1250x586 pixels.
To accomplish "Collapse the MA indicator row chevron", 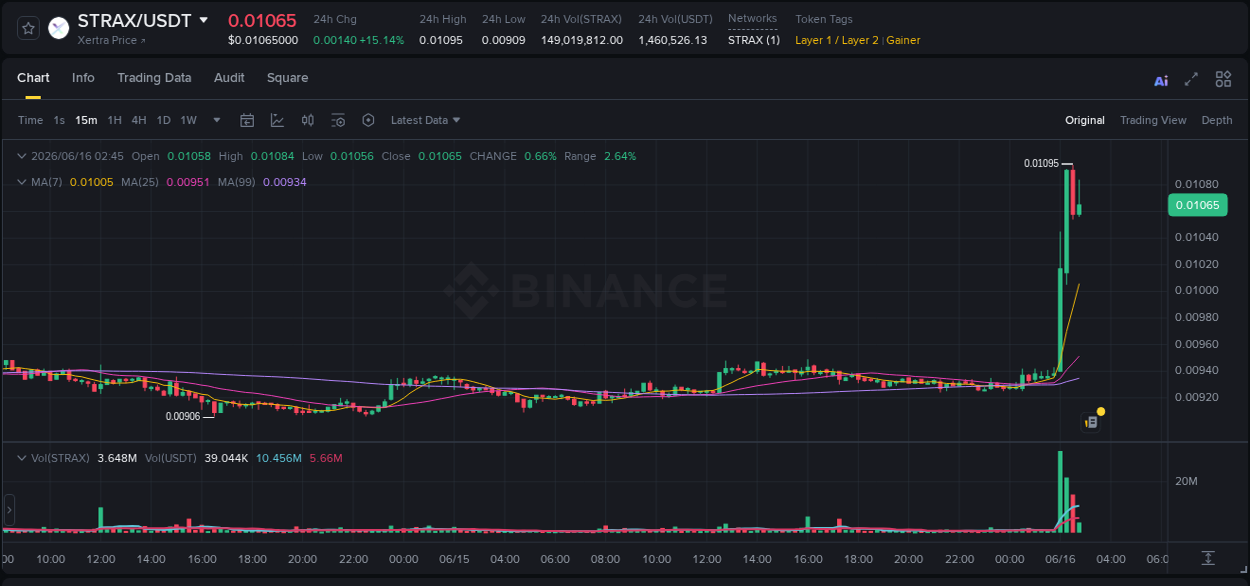I will point(22,182).
